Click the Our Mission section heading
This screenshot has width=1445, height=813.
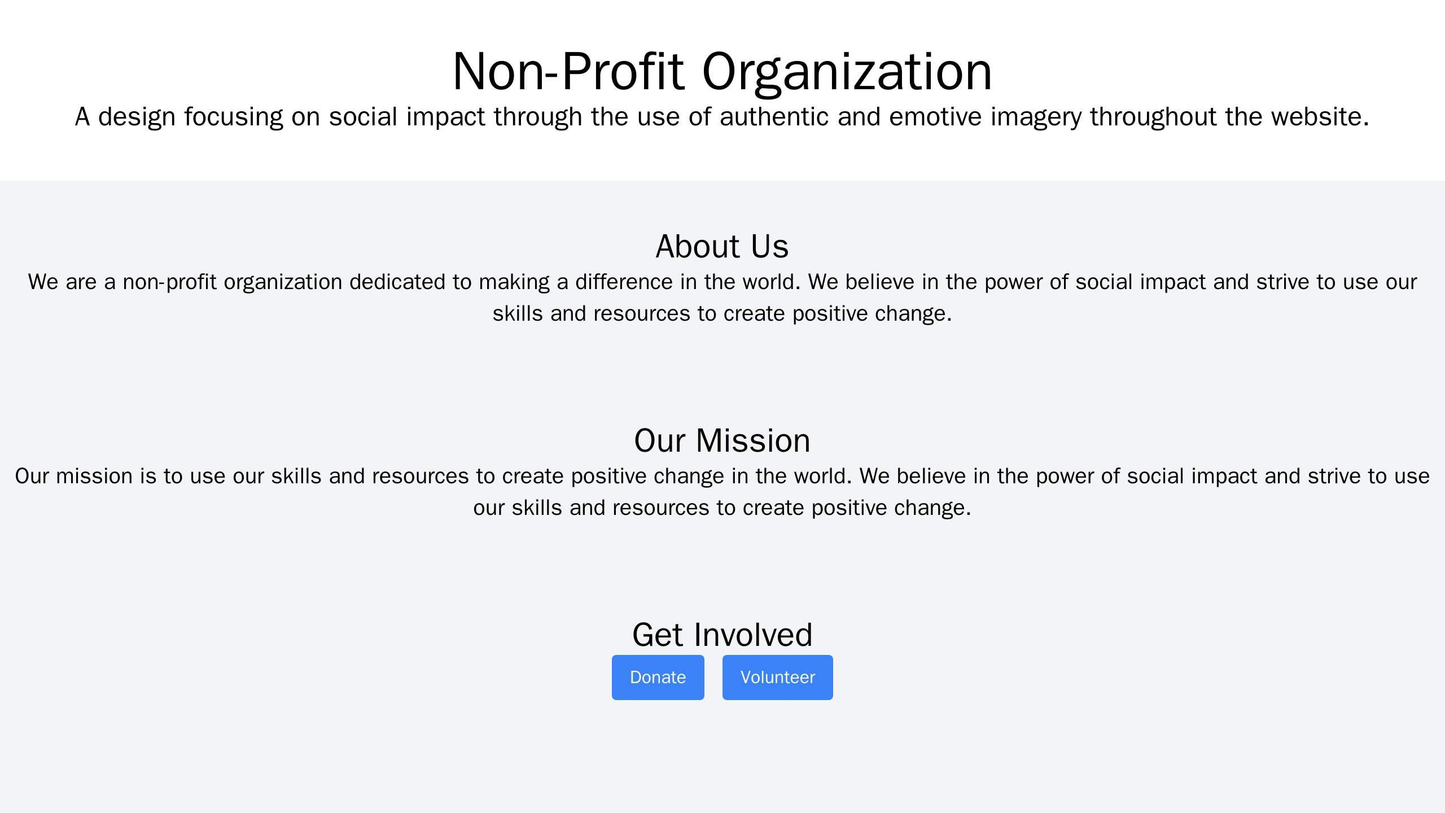tap(722, 440)
